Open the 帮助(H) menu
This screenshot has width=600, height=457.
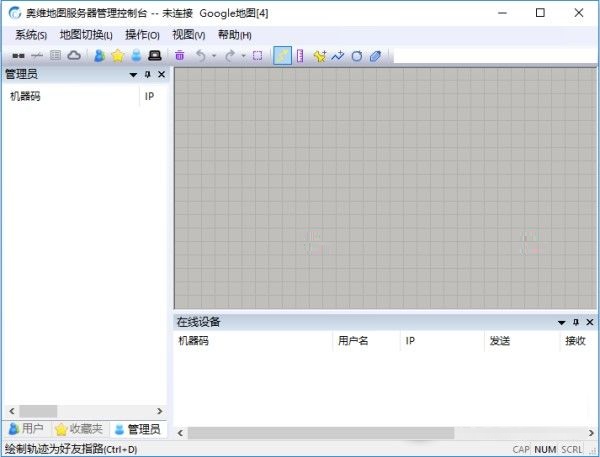click(x=235, y=35)
